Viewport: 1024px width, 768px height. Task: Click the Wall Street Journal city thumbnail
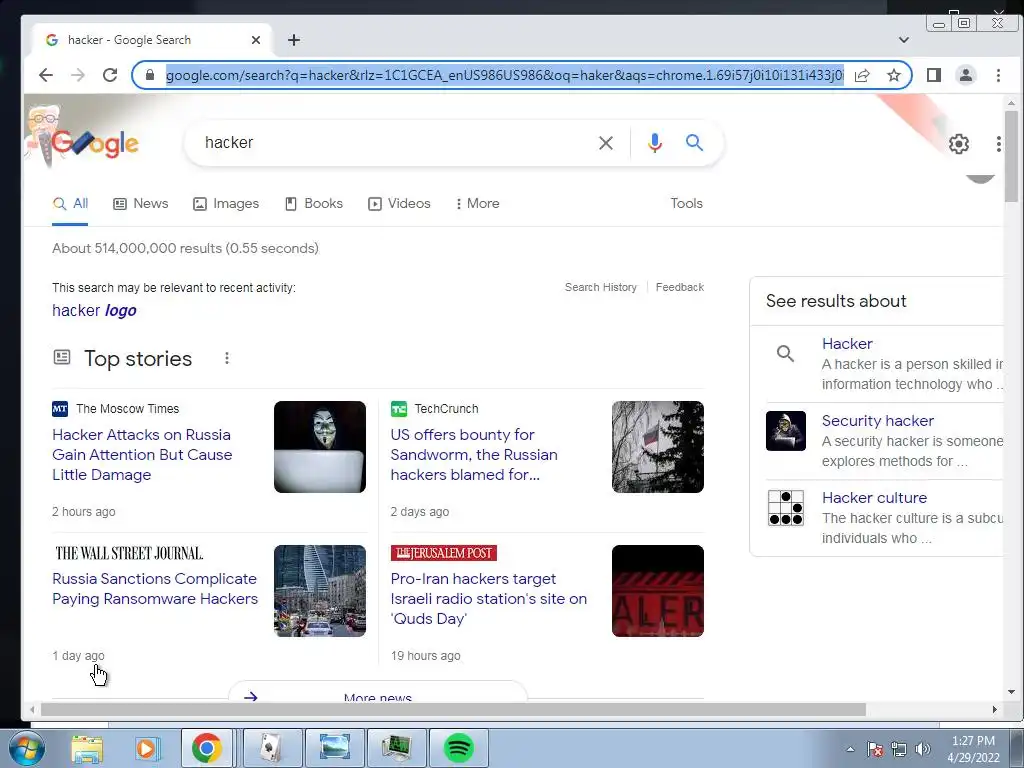(x=319, y=590)
